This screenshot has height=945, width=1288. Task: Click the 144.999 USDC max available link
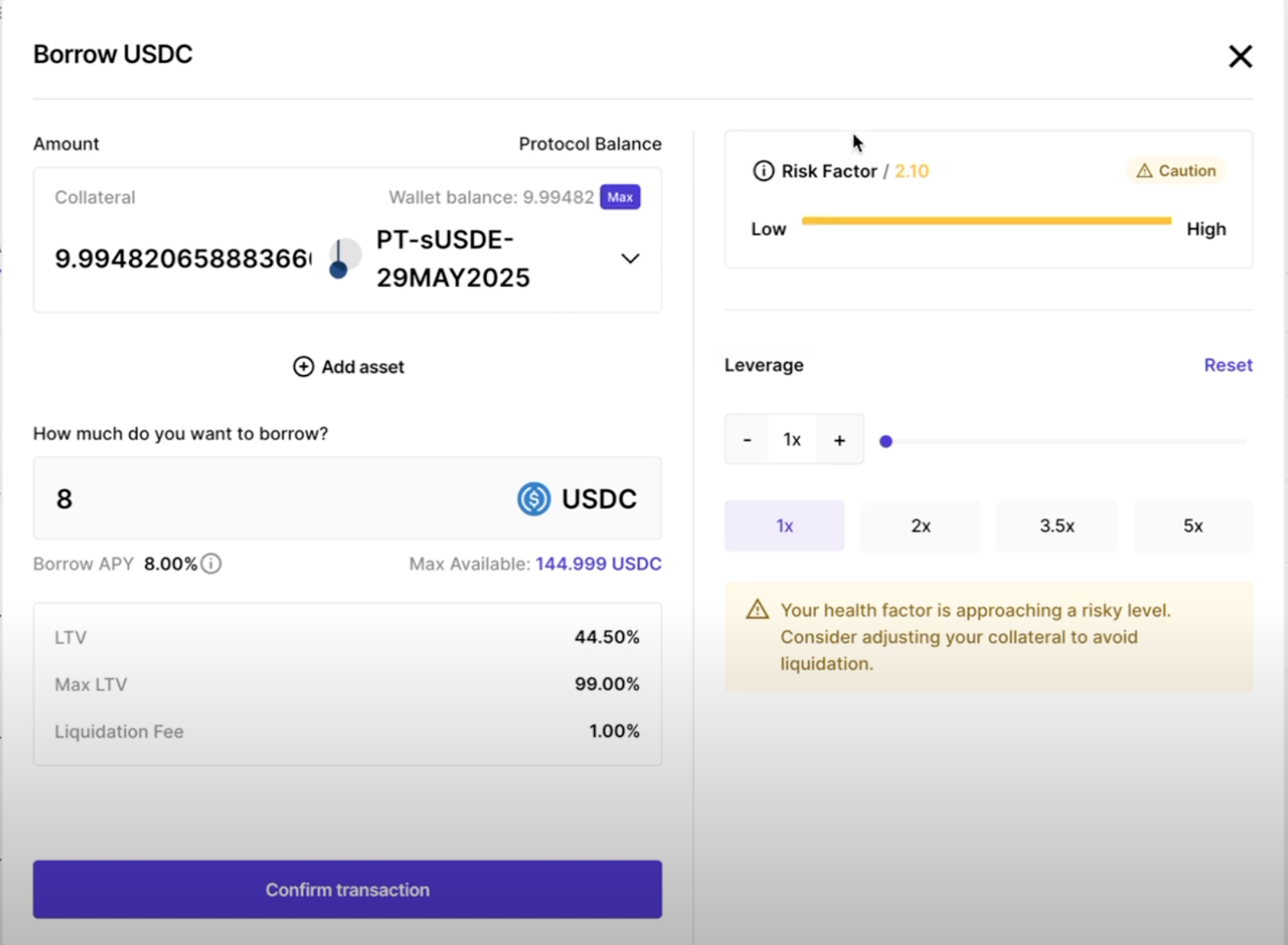[598, 564]
